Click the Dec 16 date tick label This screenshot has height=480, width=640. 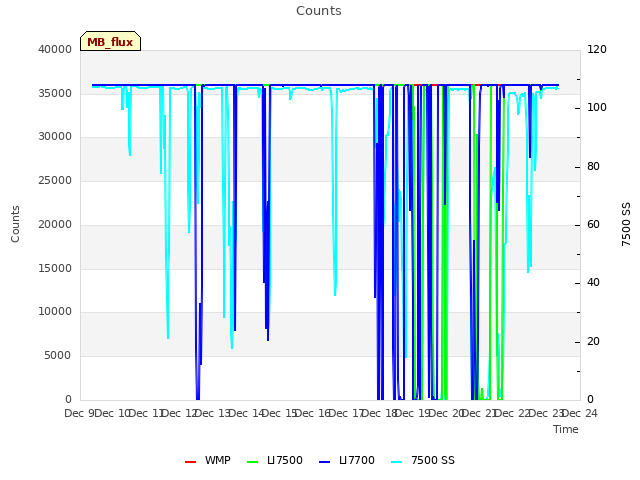point(313,413)
